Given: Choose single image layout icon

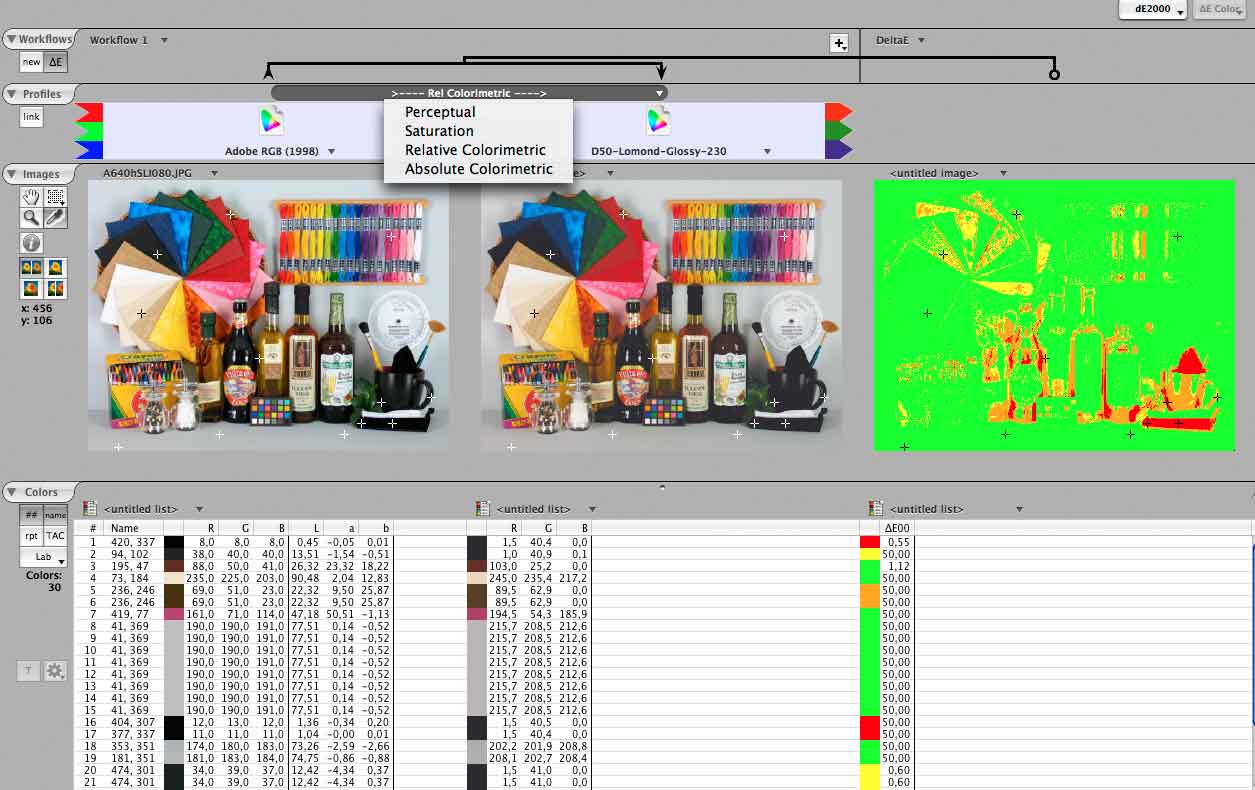Looking at the screenshot, I should 56,268.
